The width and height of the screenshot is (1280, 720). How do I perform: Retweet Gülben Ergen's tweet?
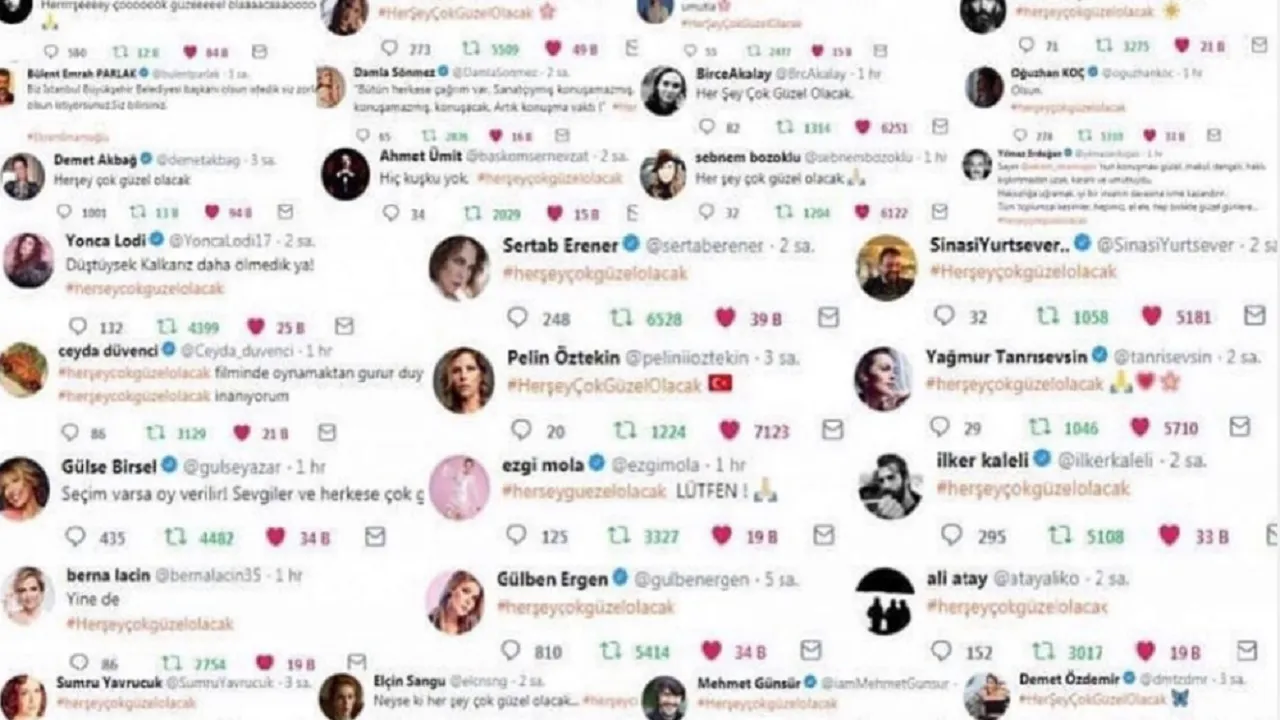point(610,651)
